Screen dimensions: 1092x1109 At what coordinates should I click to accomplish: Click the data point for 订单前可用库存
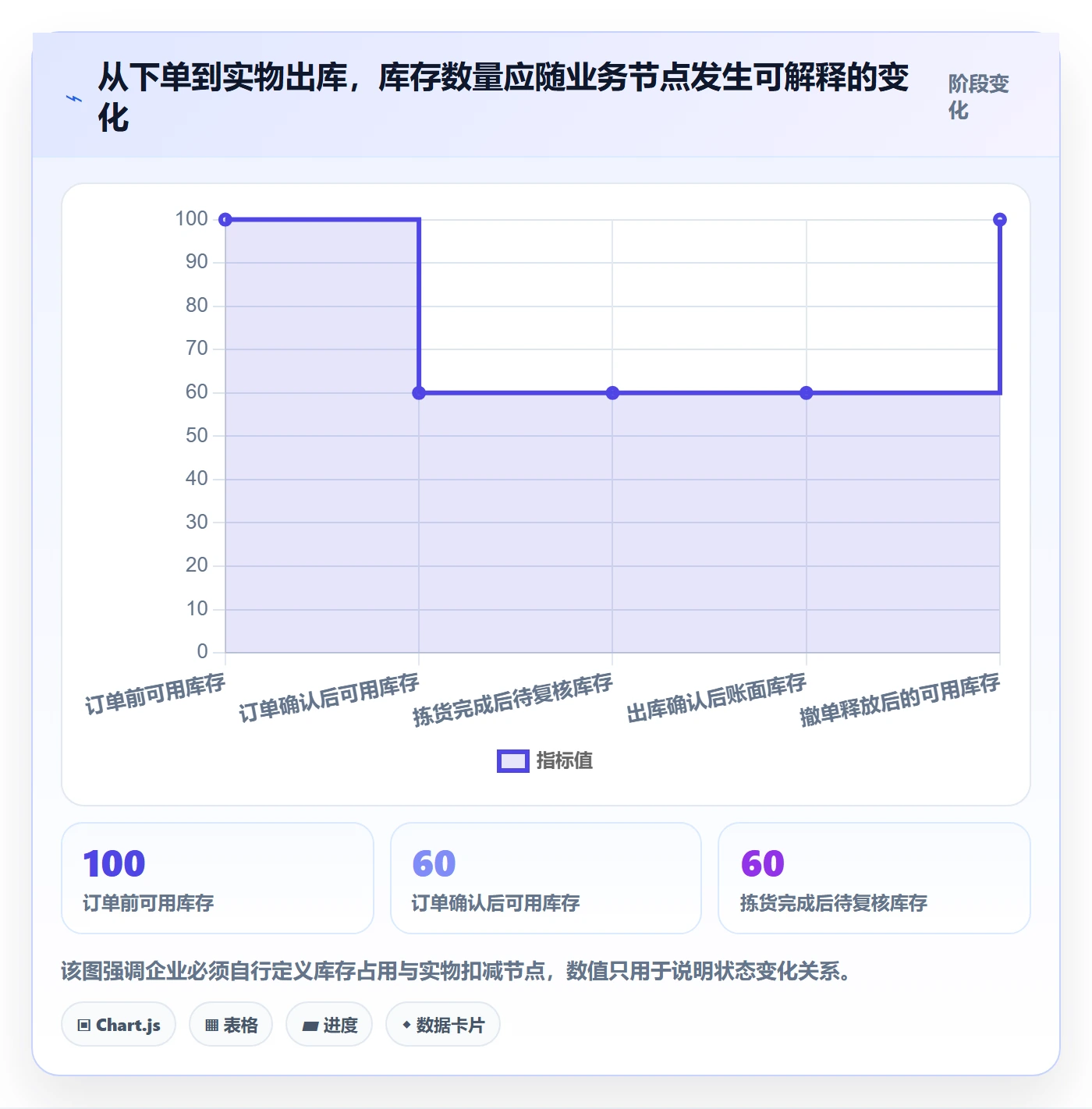pos(225,220)
